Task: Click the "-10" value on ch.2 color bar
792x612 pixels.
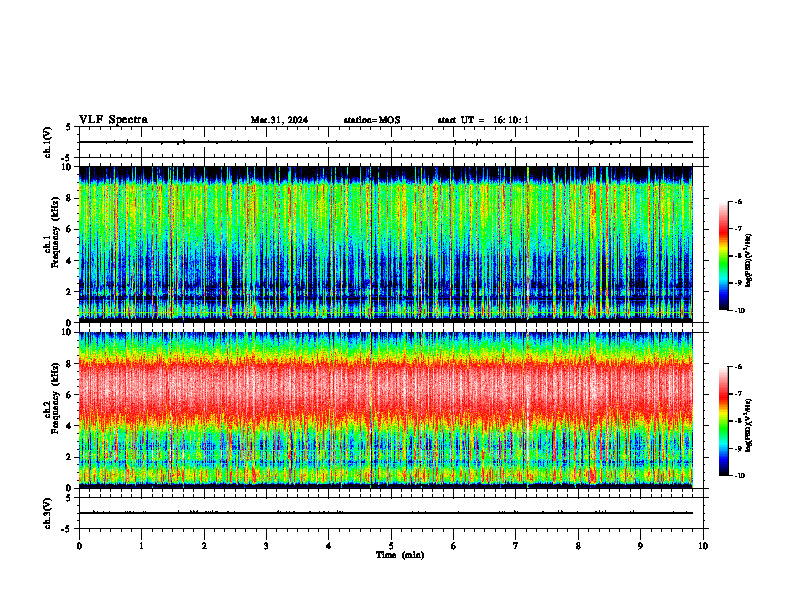Action: pos(740,476)
